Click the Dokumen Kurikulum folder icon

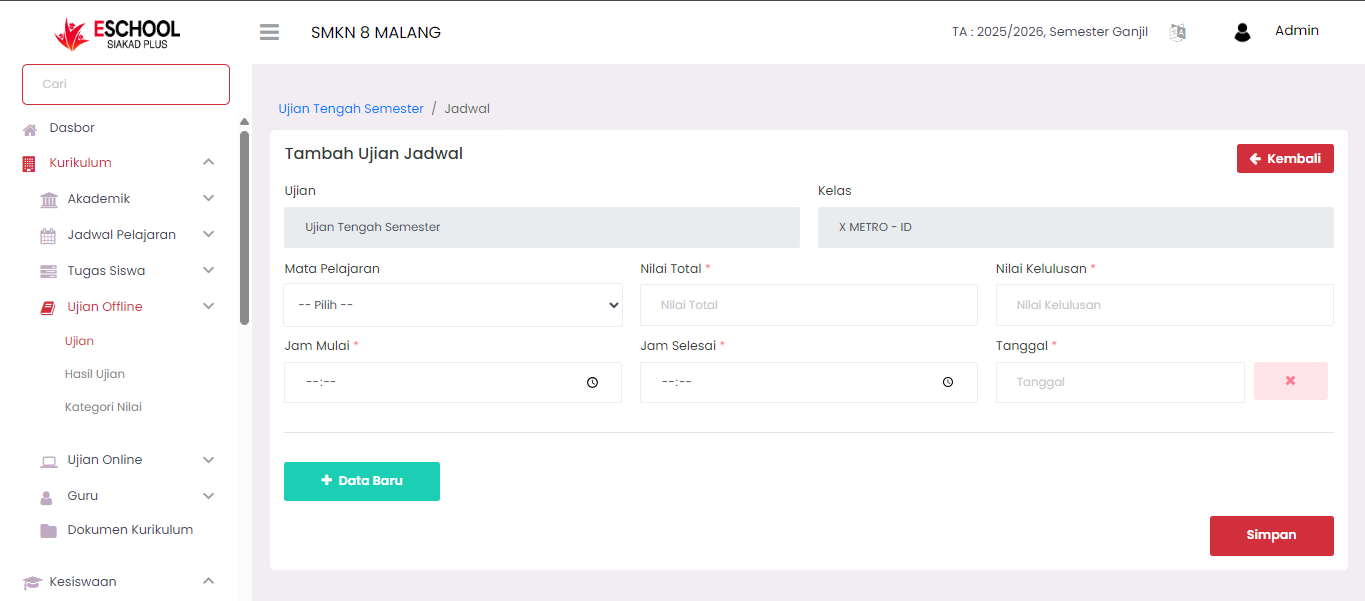[x=48, y=531]
